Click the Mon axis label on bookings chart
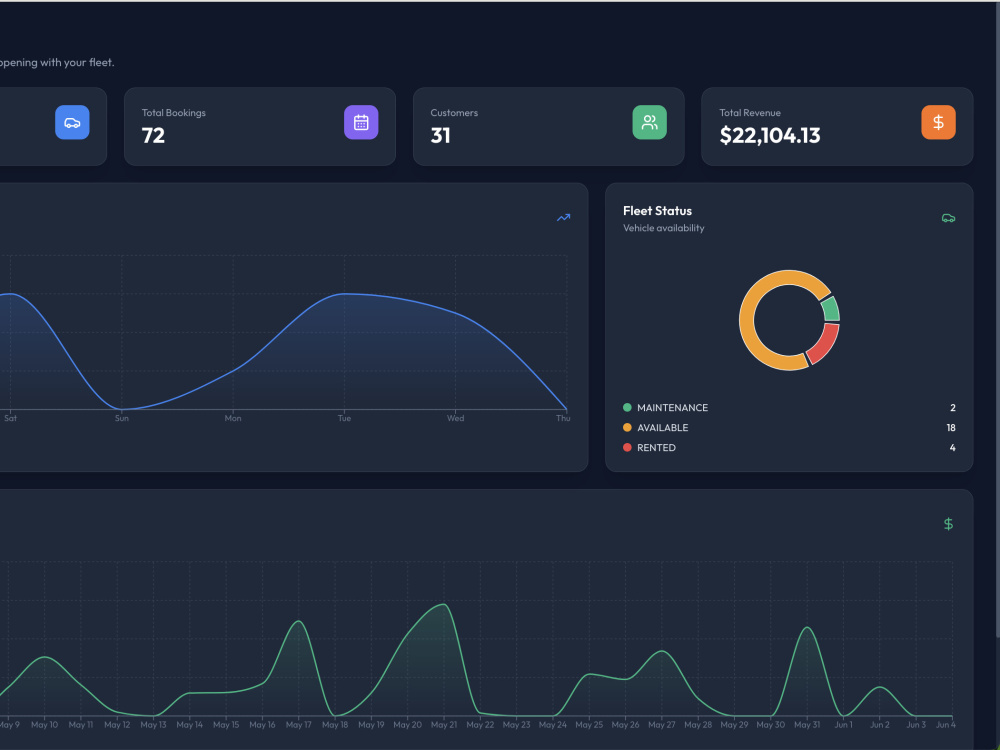 point(233,418)
